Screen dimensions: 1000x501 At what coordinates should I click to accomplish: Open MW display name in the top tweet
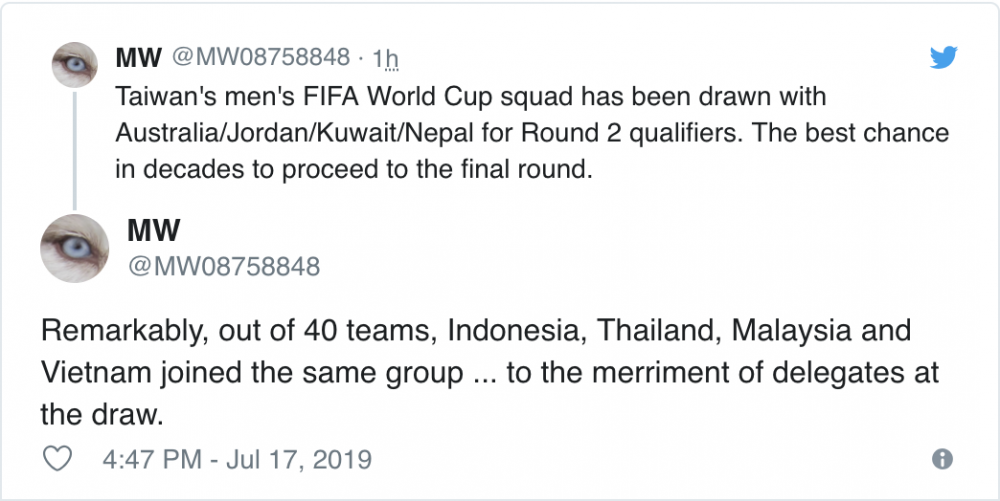[x=139, y=57]
